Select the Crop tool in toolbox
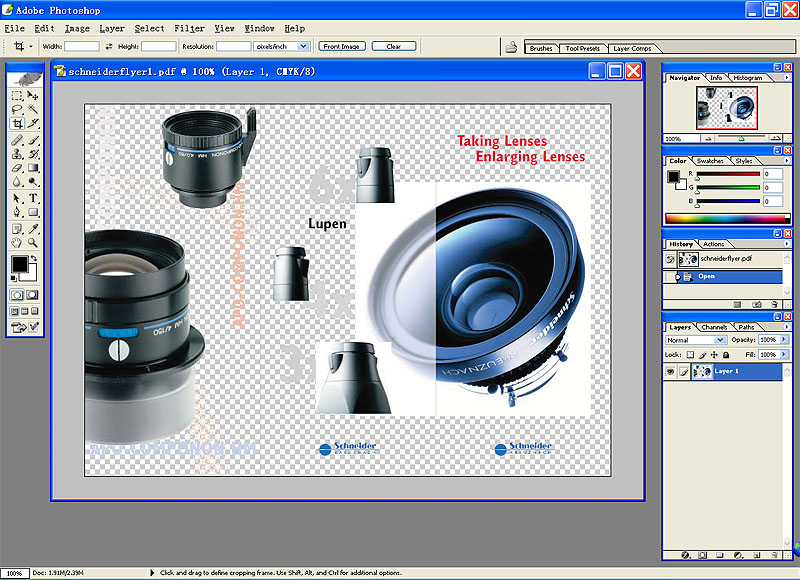 coord(17,123)
